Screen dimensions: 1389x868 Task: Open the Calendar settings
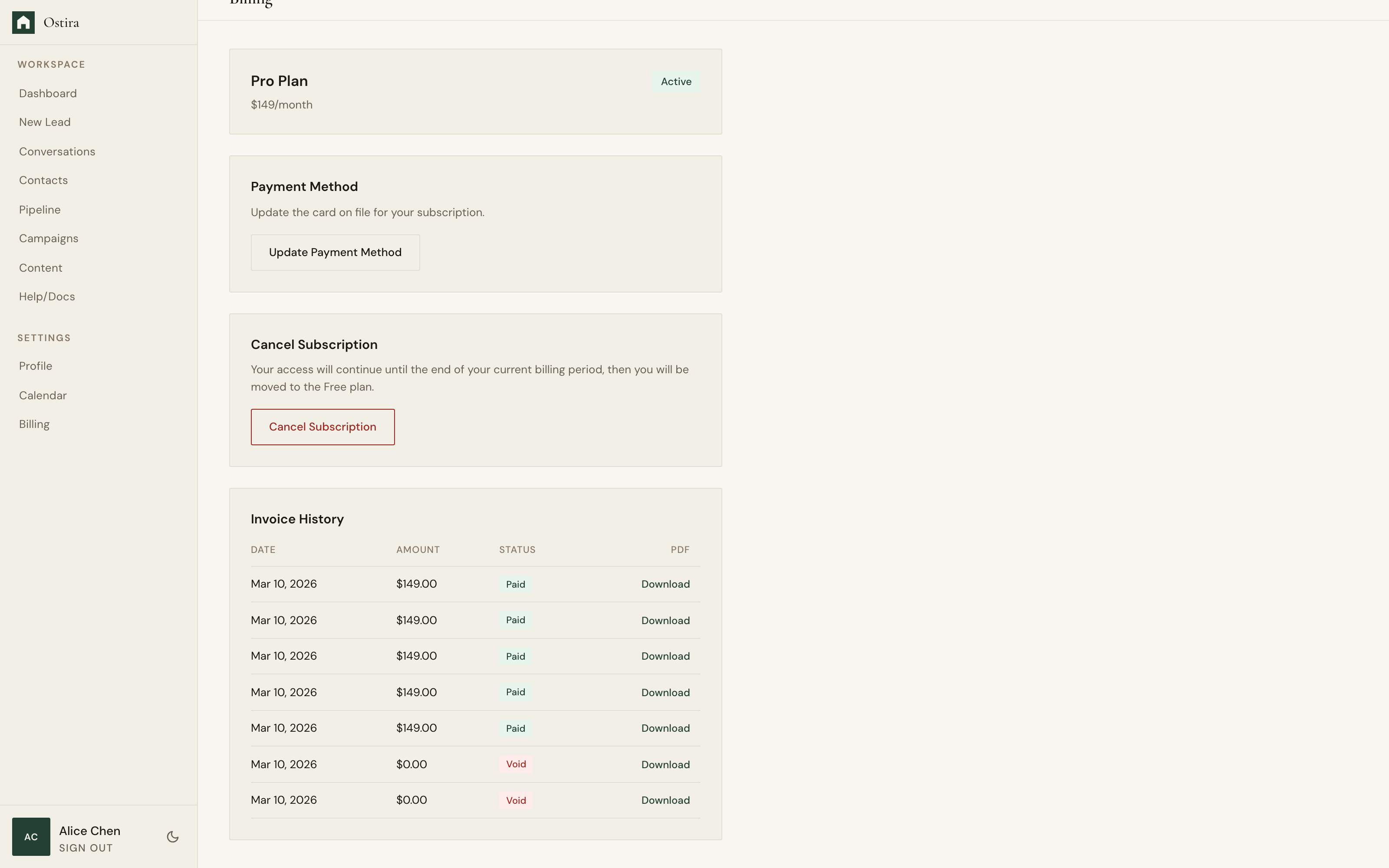tap(43, 395)
